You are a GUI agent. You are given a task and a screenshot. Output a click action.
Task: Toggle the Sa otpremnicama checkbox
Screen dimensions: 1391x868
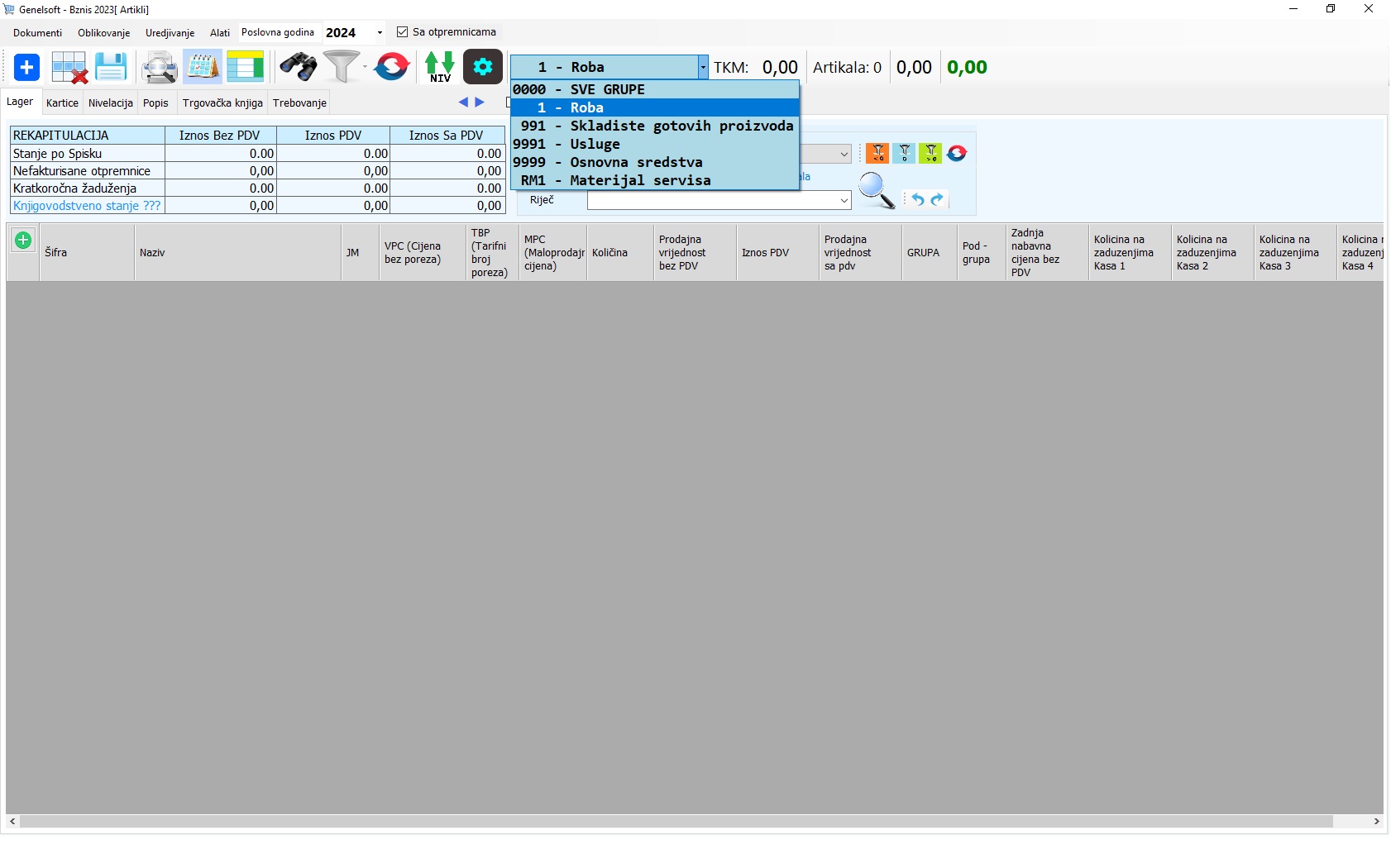403,32
